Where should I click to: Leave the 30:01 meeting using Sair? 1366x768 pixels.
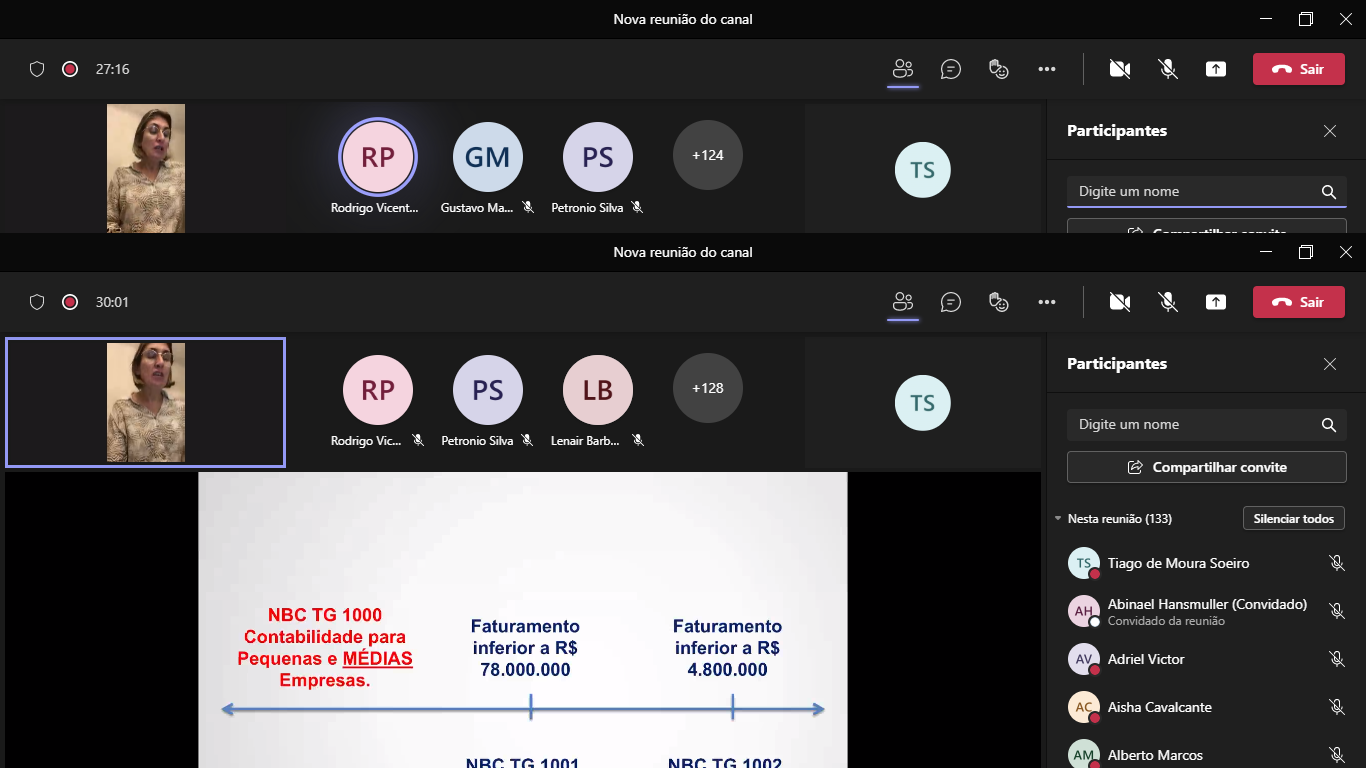[x=1298, y=302]
